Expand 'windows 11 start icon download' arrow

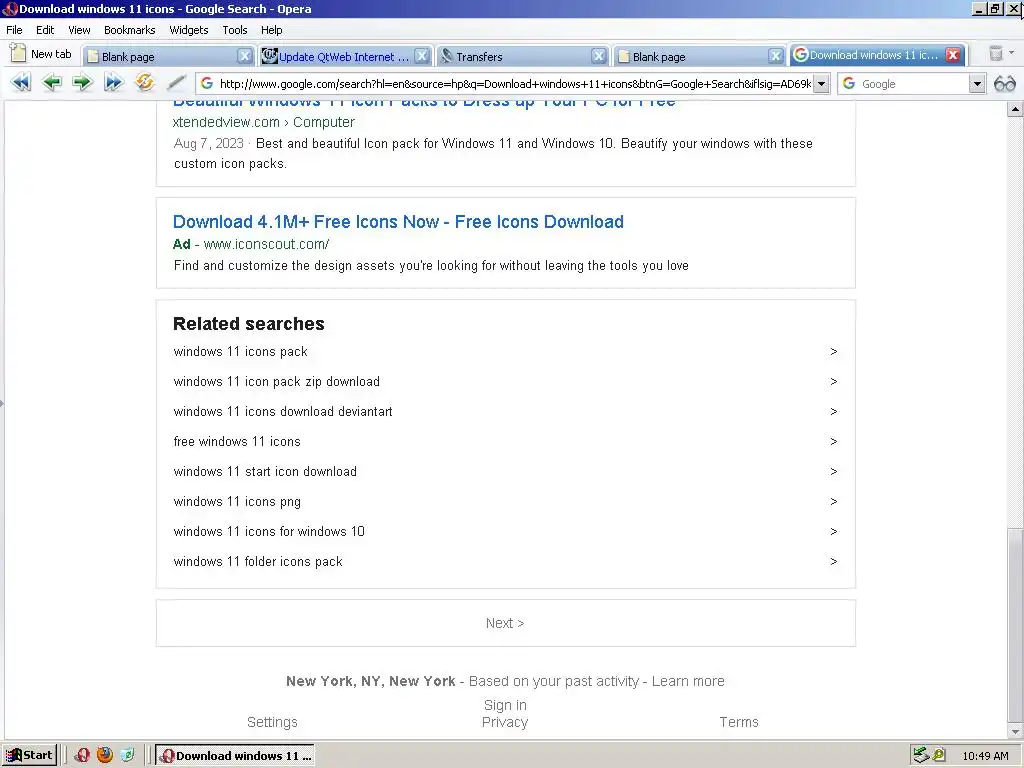coord(833,472)
